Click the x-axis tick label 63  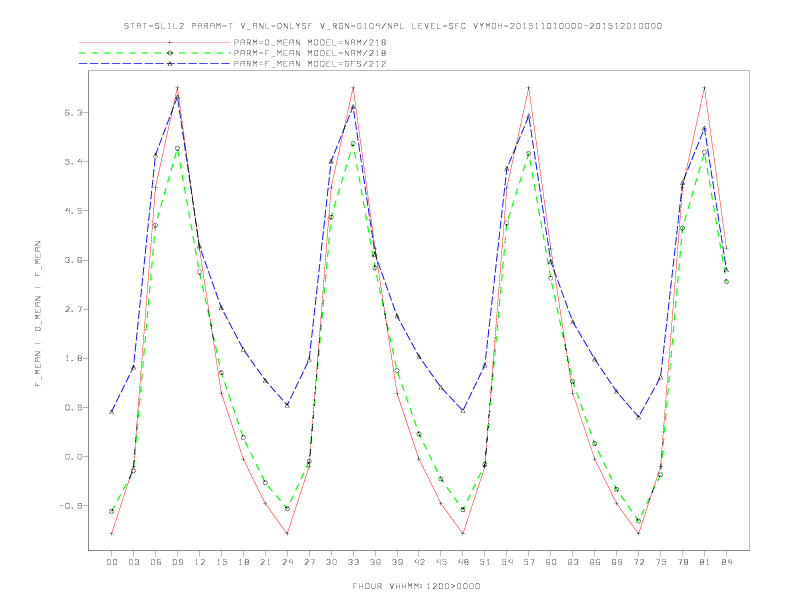573,562
